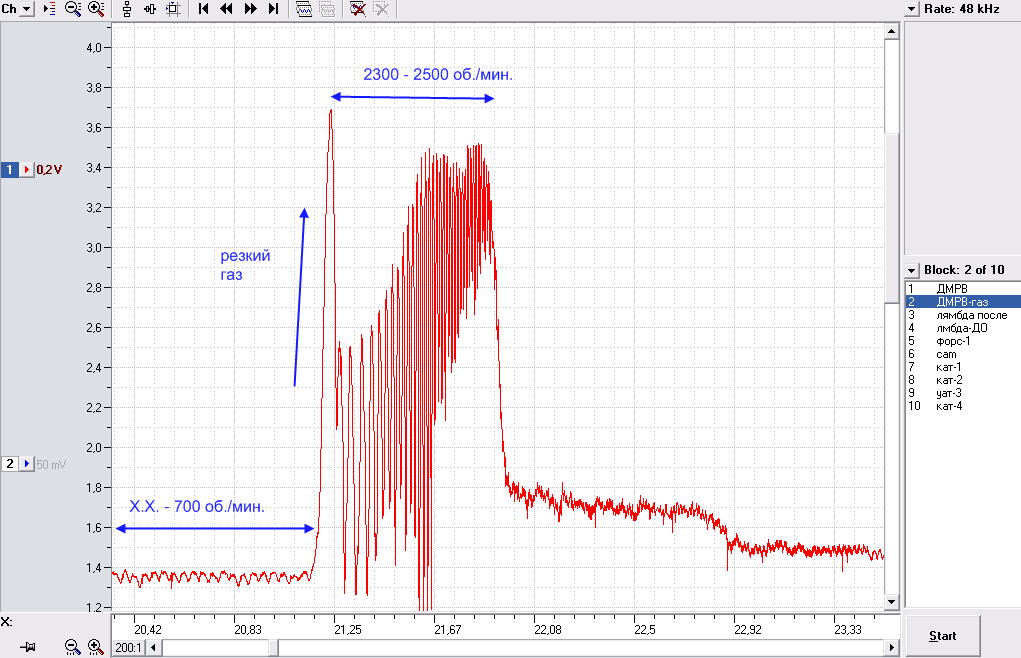This screenshot has height=658, width=1021.
Task: Click the greyed-out waveform window icon
Action: 327,9
